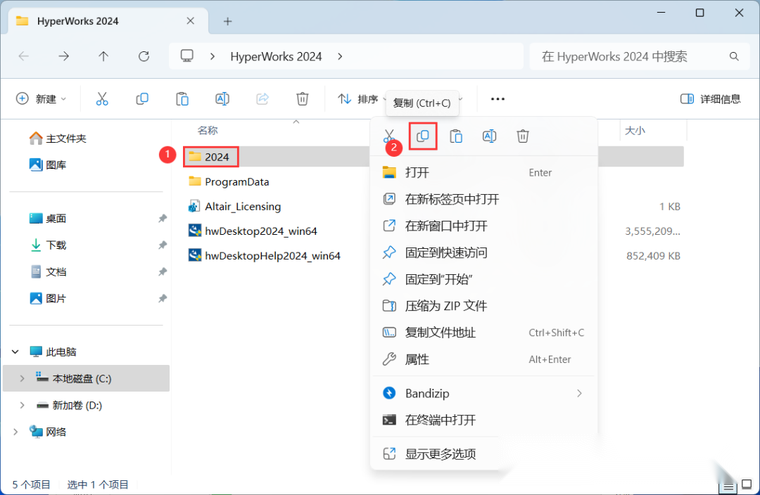The width and height of the screenshot is (760, 495).
Task: Toggle the 详细信息 details pane
Action: click(711, 99)
